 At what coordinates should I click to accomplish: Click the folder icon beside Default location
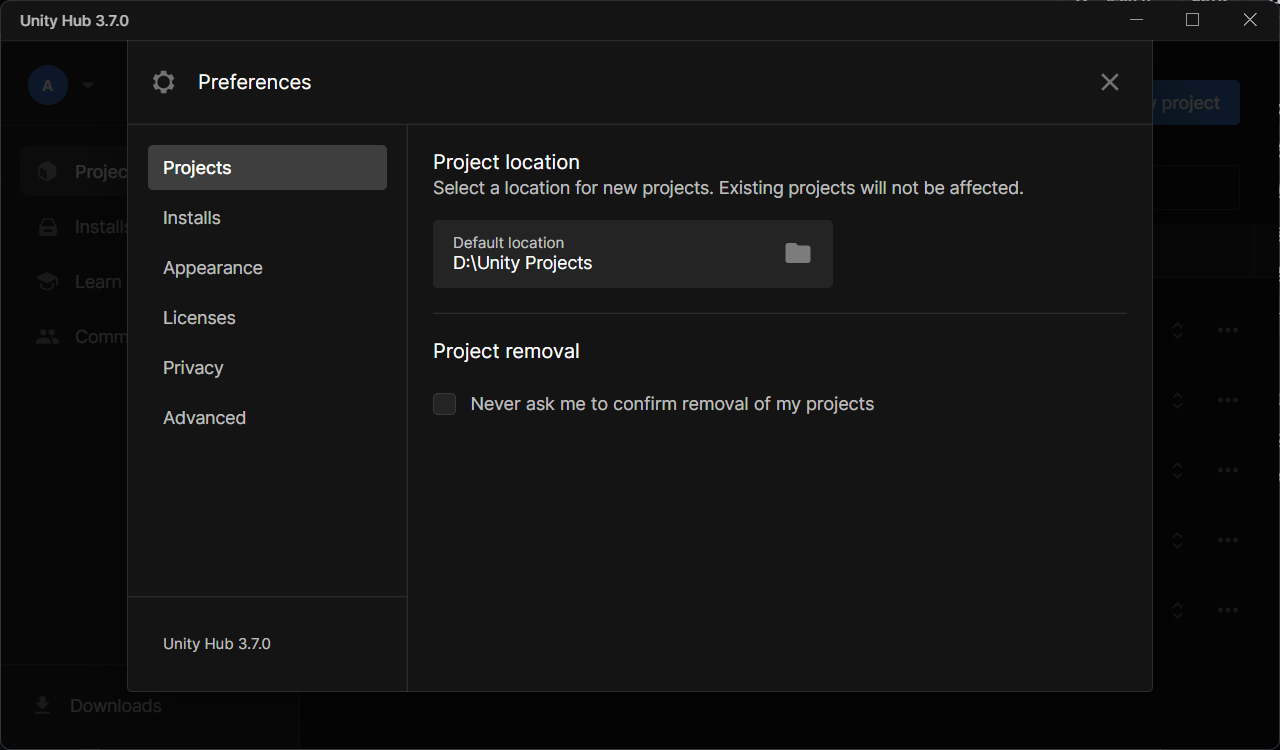point(797,254)
